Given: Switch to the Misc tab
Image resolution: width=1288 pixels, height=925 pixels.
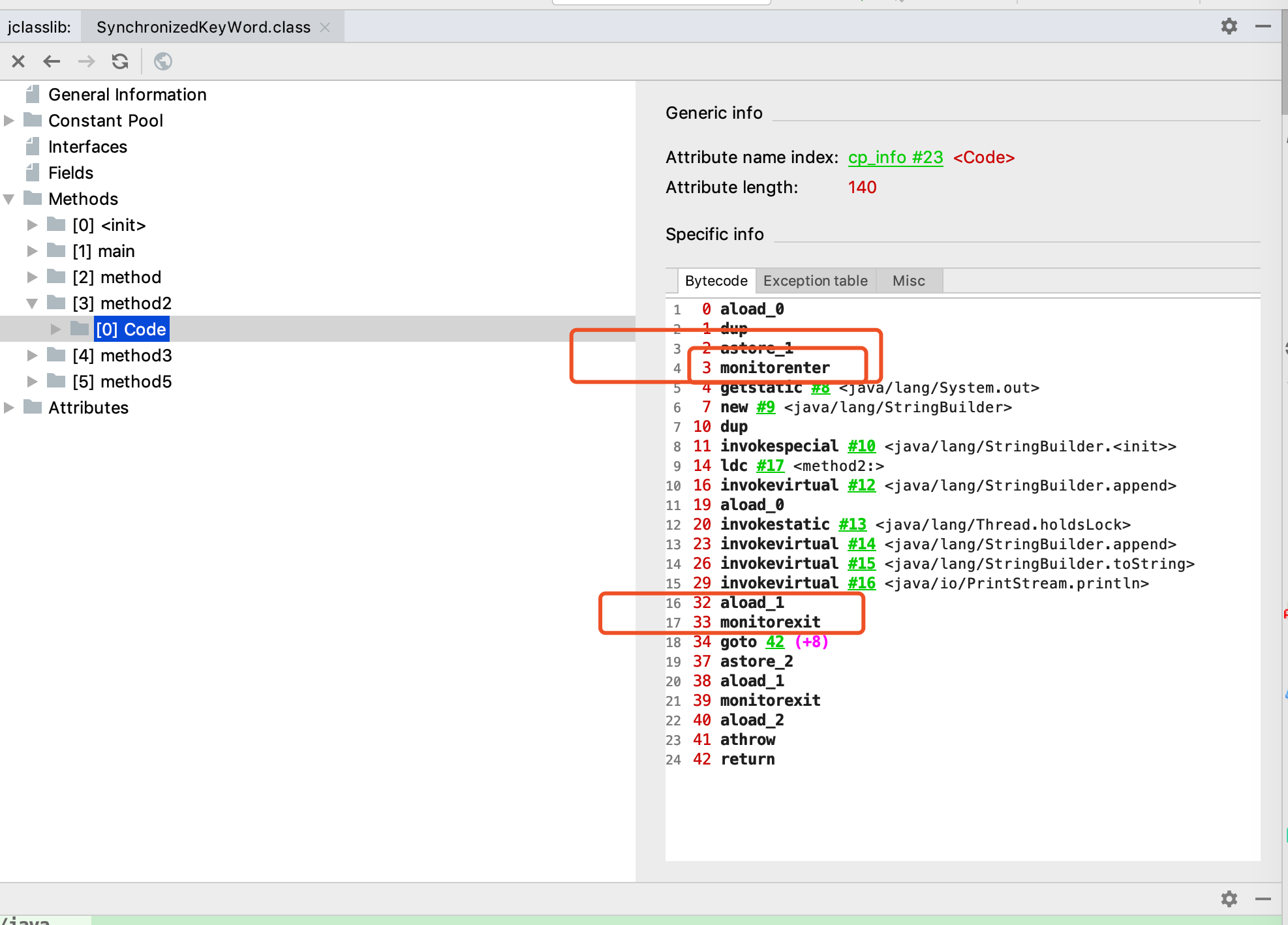Looking at the screenshot, I should coord(909,281).
